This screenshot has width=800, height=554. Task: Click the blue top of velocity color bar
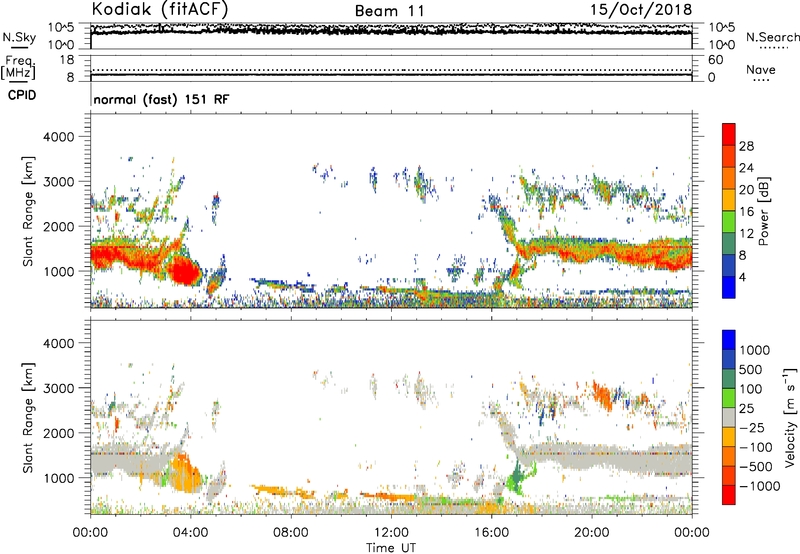pyautogui.click(x=729, y=340)
